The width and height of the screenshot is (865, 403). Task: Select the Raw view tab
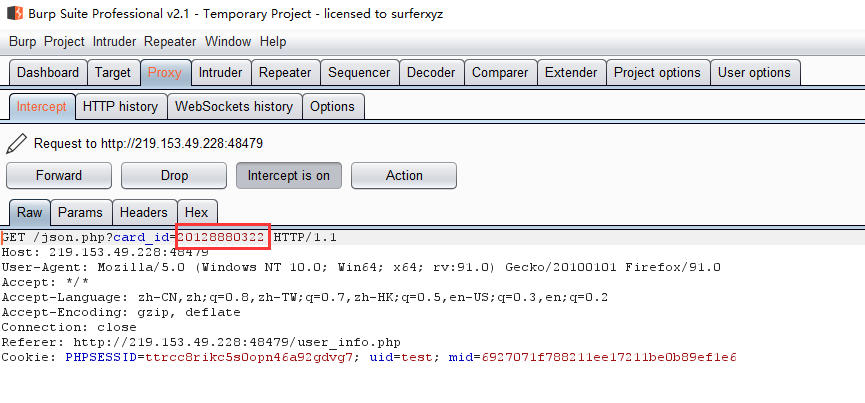(x=30, y=212)
